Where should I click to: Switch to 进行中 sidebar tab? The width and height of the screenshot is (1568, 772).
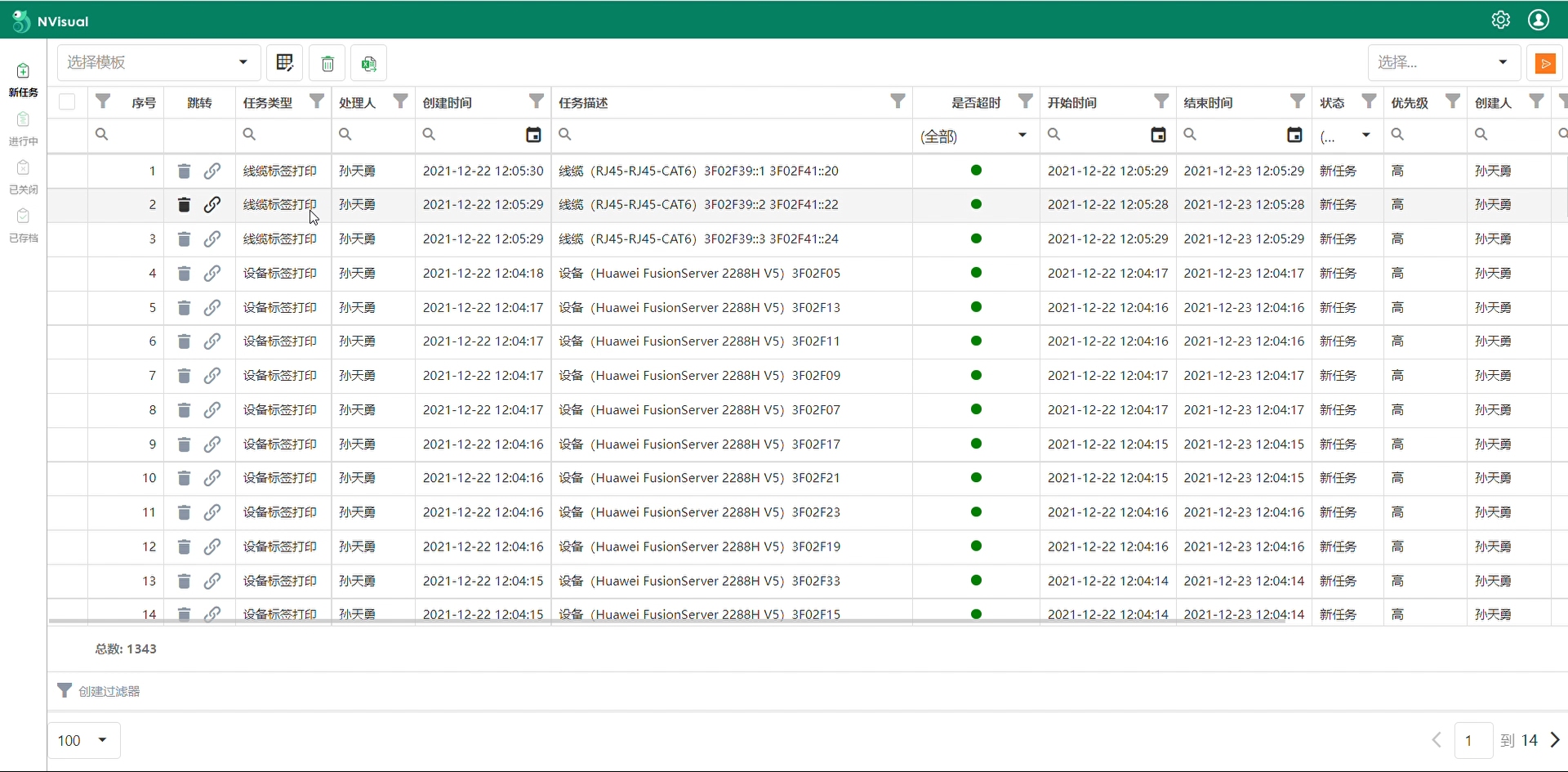coord(23,129)
